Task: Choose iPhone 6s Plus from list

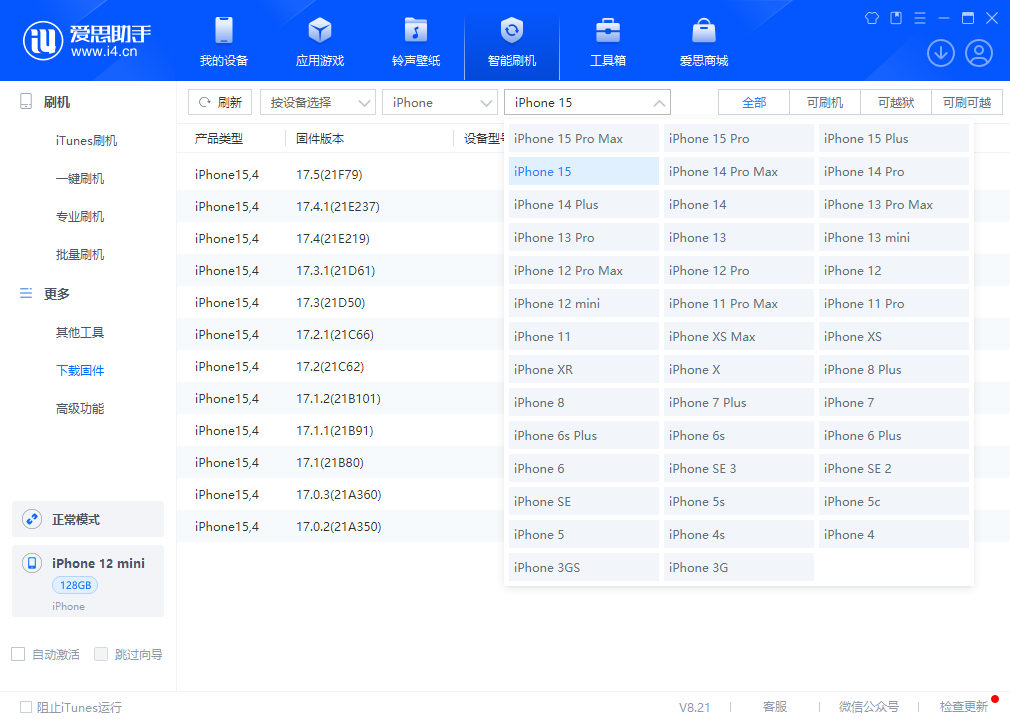Action: tap(584, 435)
